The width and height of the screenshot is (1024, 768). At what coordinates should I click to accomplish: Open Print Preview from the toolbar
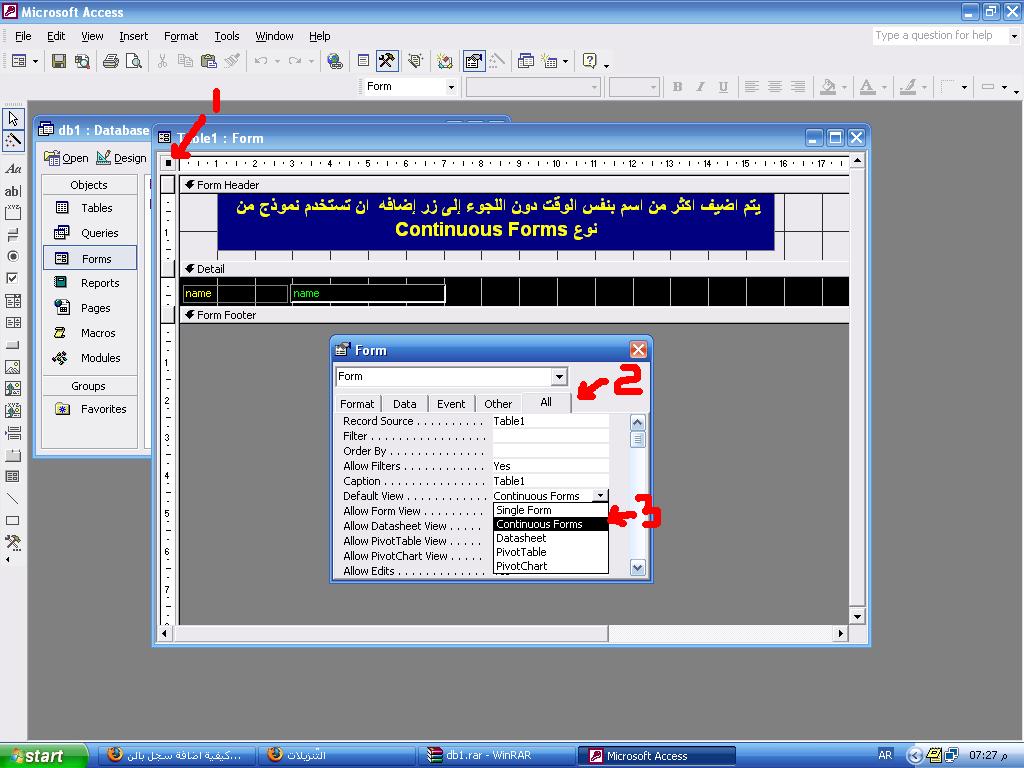tap(134, 61)
